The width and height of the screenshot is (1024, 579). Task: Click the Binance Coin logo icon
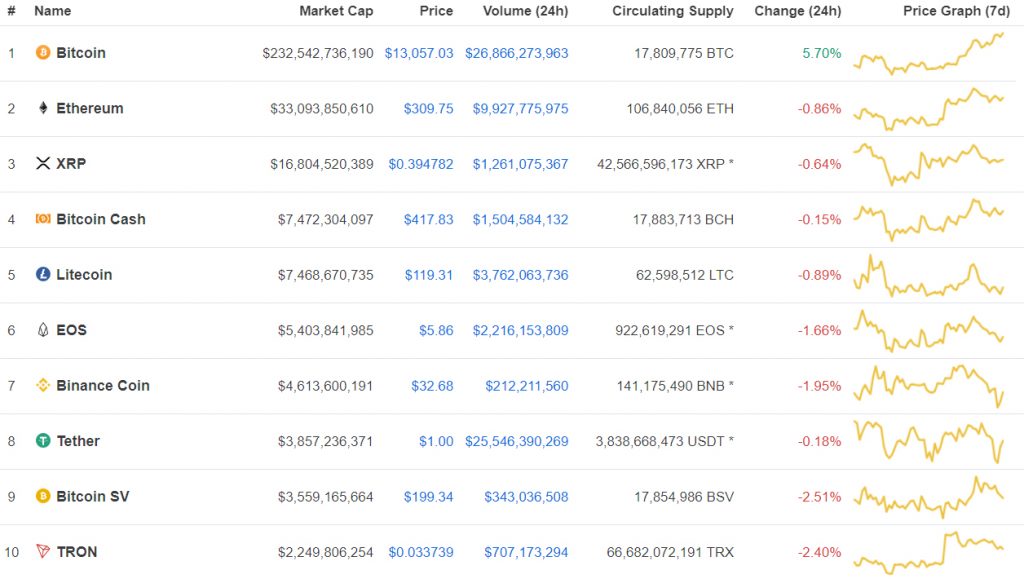[x=41, y=385]
